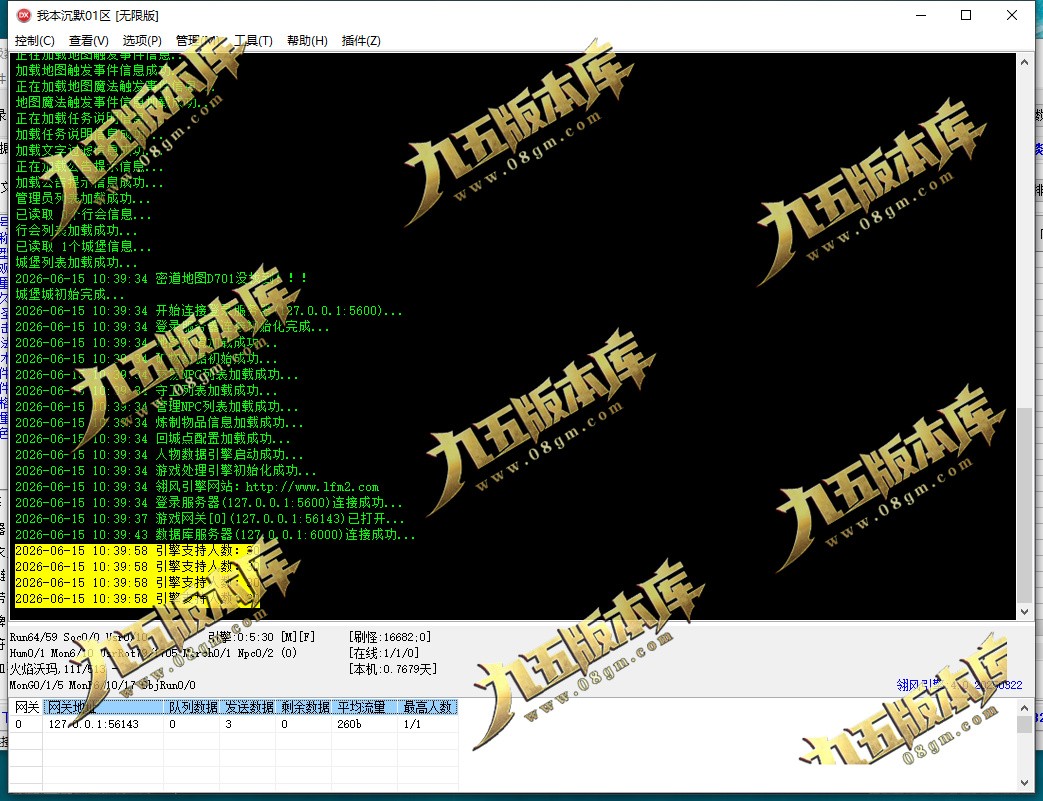Click the 最高人数 column header

point(428,707)
